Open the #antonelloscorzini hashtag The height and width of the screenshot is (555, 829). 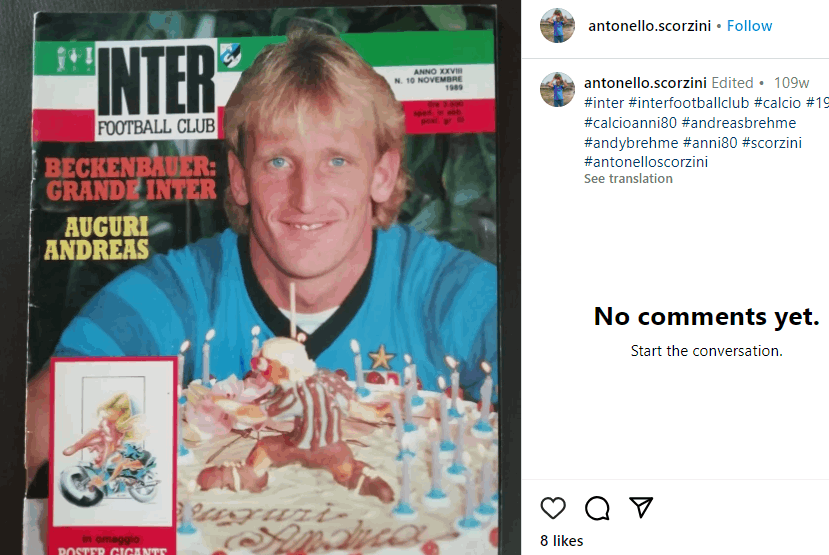pyautogui.click(x=646, y=162)
